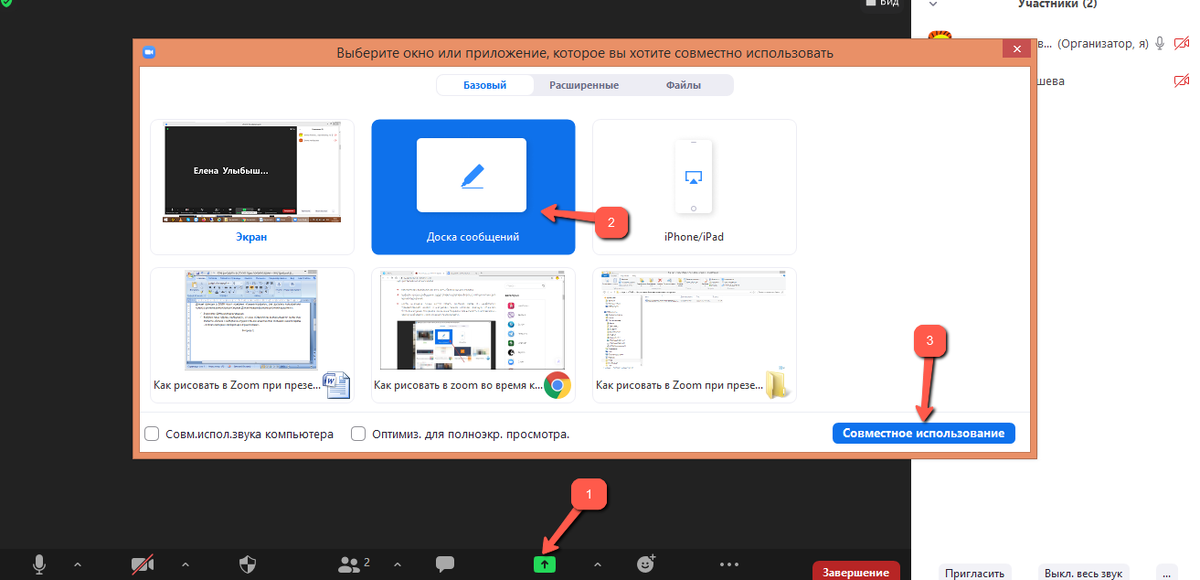1200x580 pixels.
Task: Open video options arrow beside camera
Action: pyautogui.click(x=184, y=564)
